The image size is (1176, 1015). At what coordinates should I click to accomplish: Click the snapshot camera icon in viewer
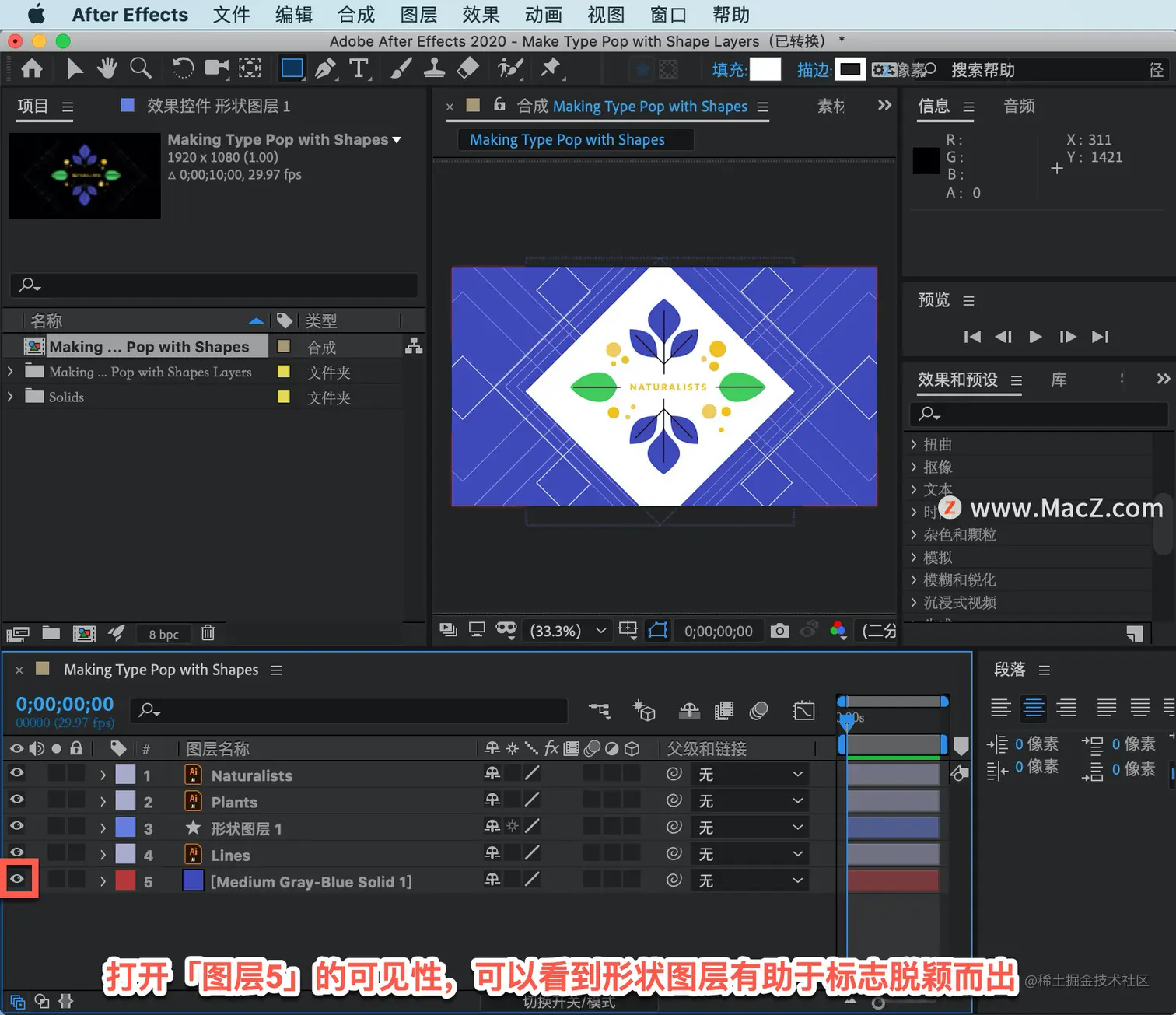click(x=779, y=631)
